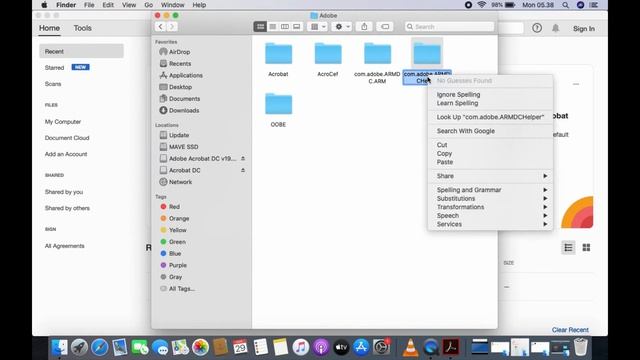This screenshot has width=640, height=360.
Task: Eject the Acrobat DC volume
Action: pyautogui.click(x=243, y=170)
